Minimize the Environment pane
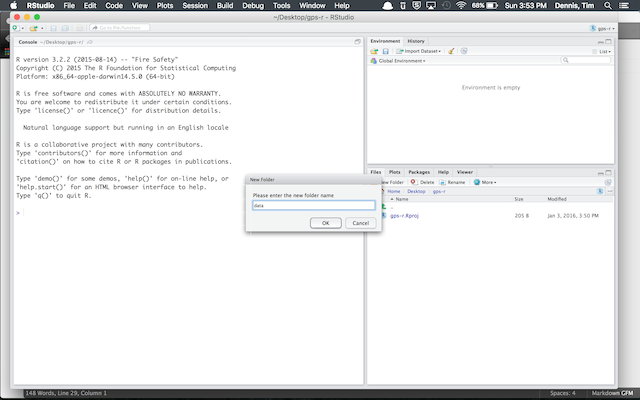This screenshot has width=640, height=400. (x=600, y=42)
